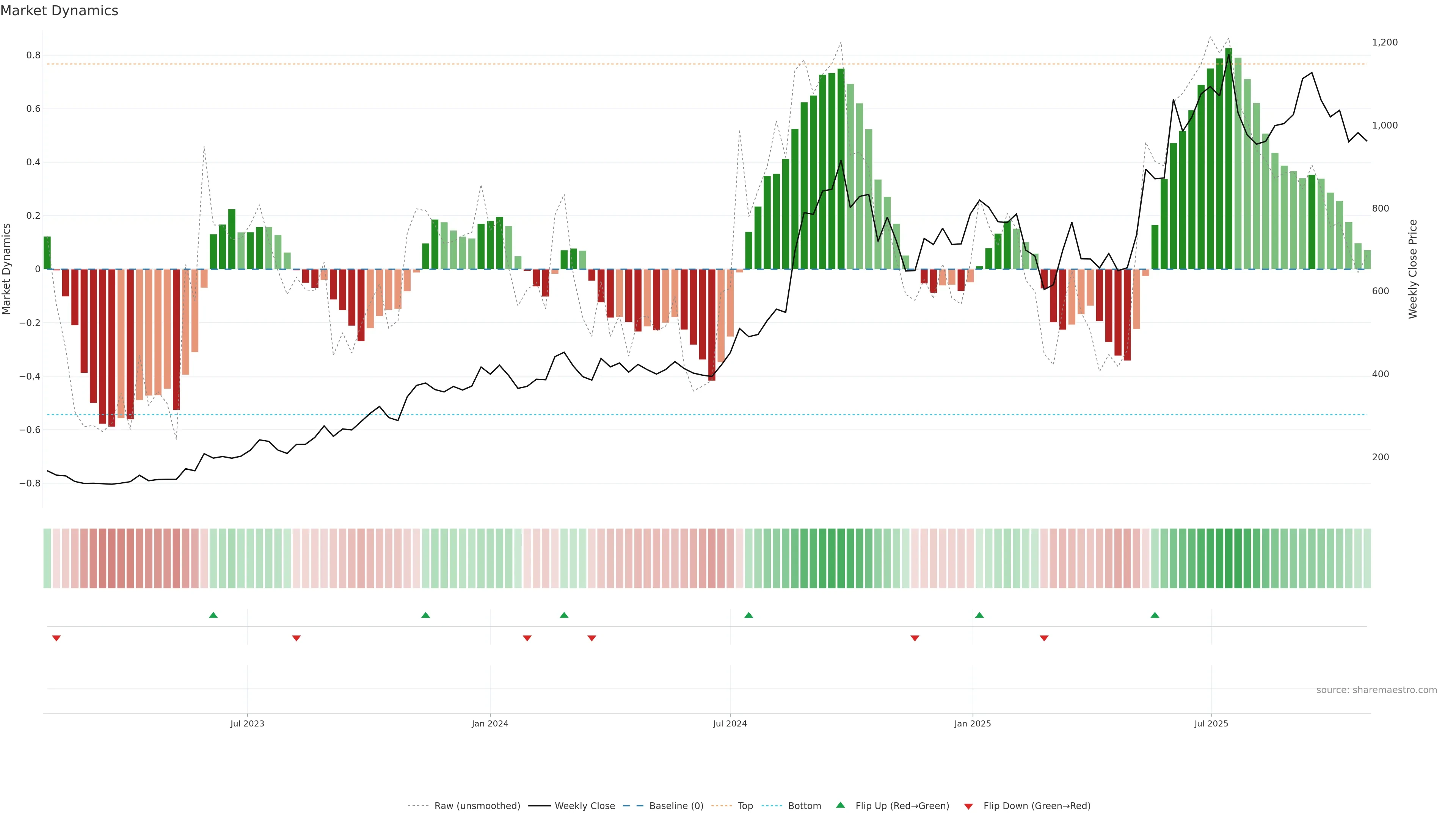This screenshot has height=819, width=1456.
Task: Toggle the Weekly Close legend entry
Action: (584, 806)
